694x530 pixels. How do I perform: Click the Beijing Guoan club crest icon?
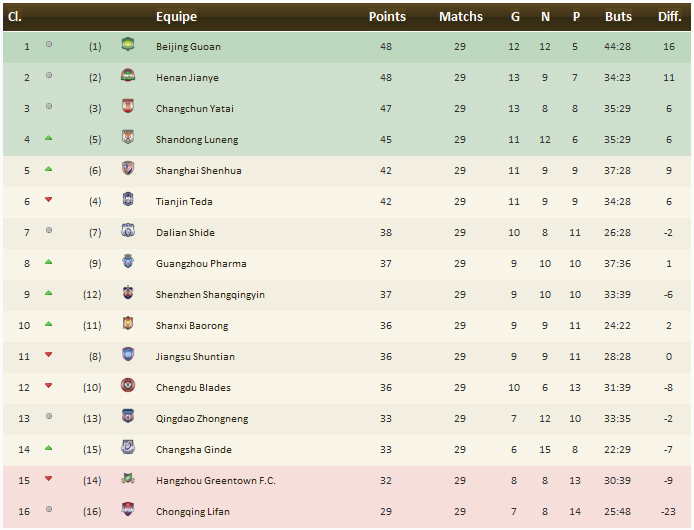coord(127,46)
